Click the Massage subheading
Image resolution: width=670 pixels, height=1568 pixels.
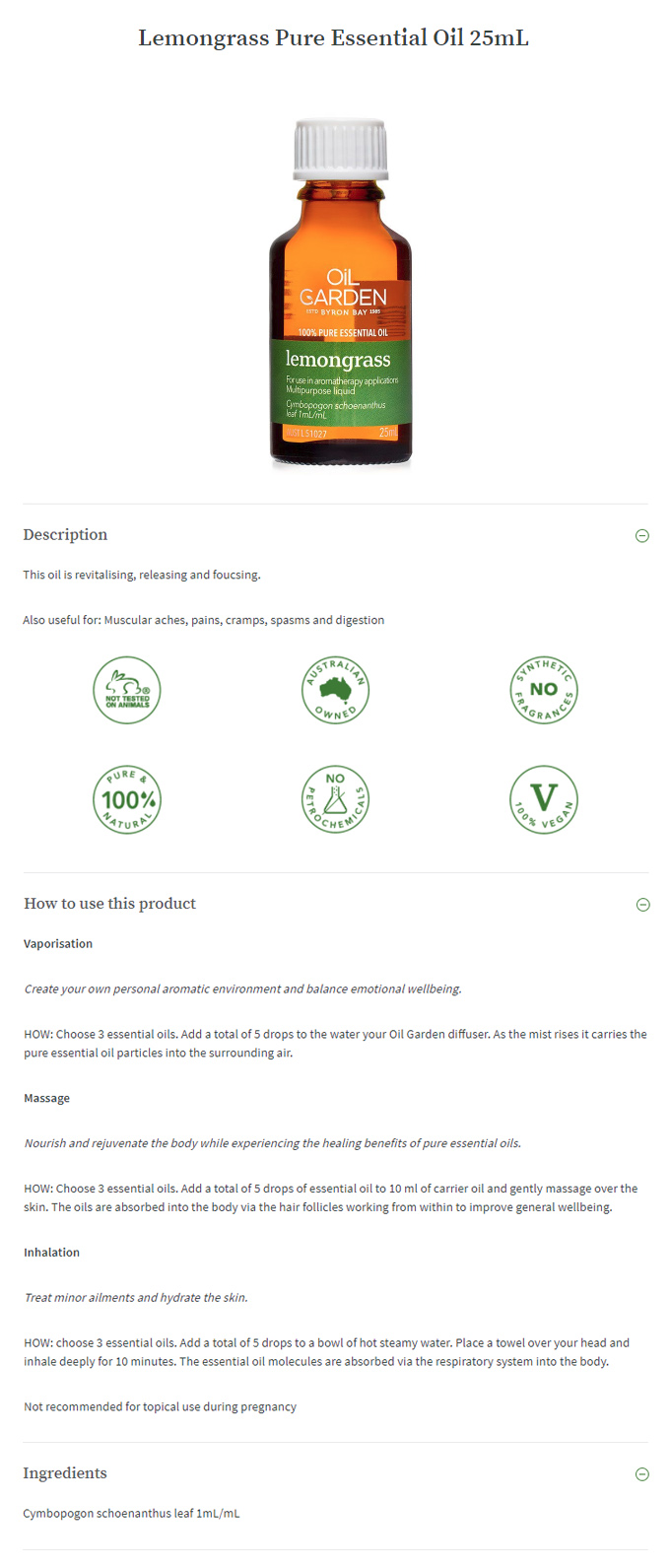tap(47, 1099)
